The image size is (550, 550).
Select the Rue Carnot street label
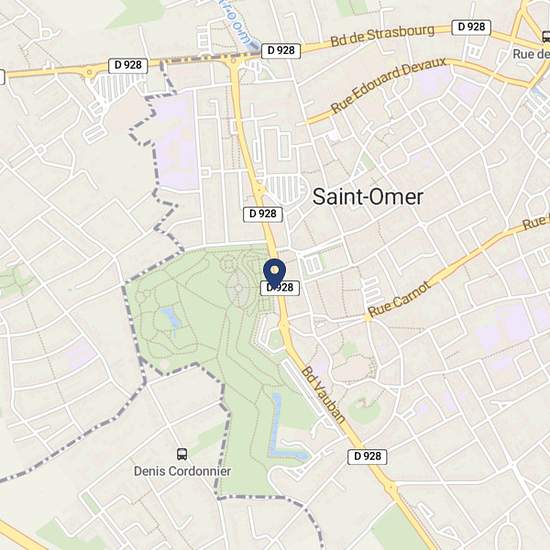point(399,299)
